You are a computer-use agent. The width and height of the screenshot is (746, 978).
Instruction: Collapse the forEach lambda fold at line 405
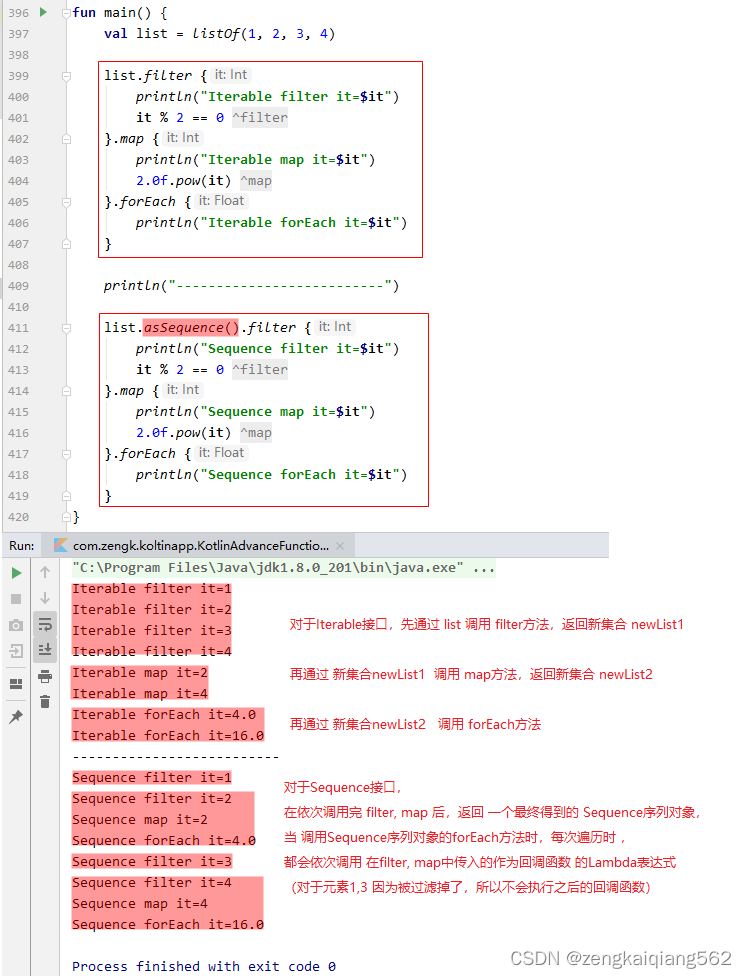tap(66, 202)
